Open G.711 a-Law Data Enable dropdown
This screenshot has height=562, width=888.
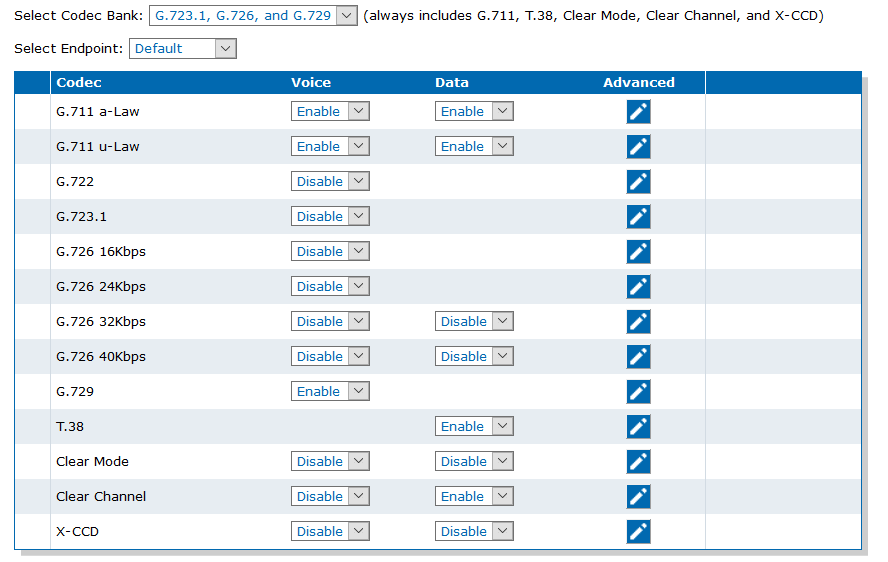pos(474,111)
